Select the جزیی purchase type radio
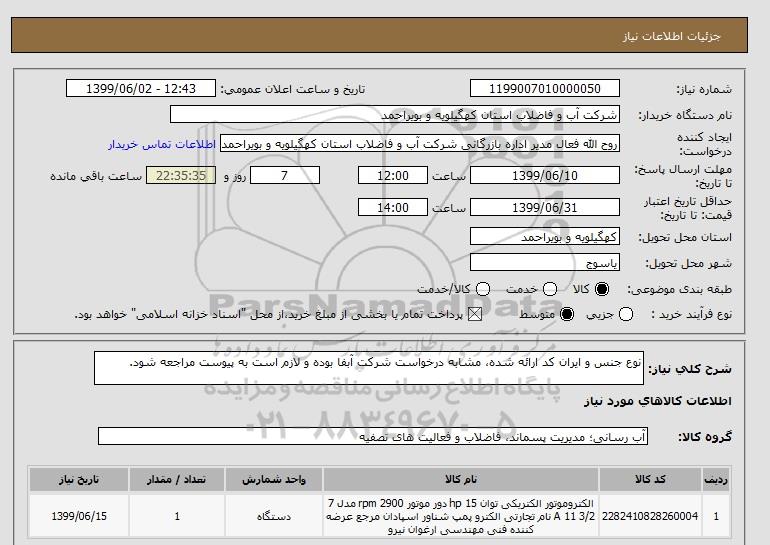 (x=626, y=314)
